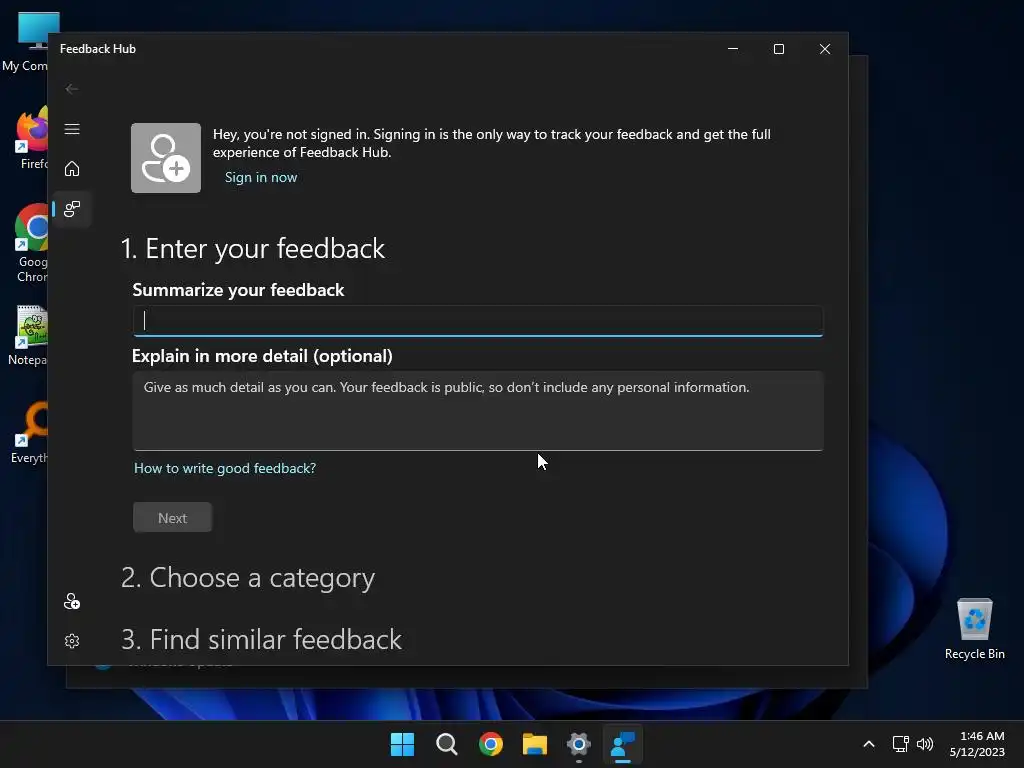Expand the Find similar feedback step

(x=261, y=639)
